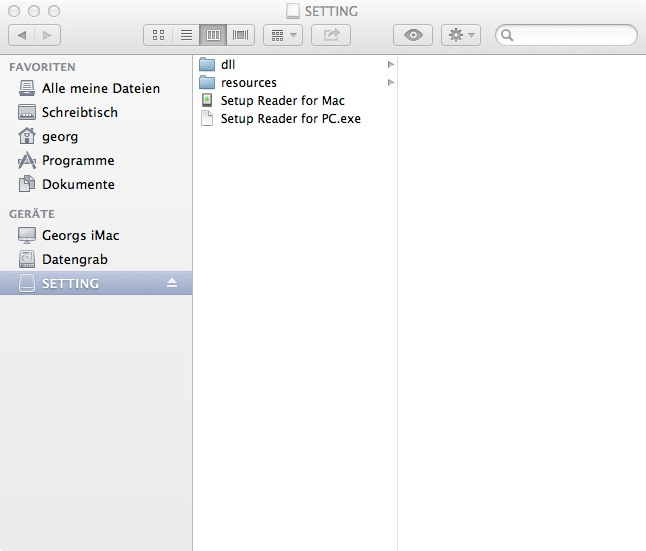Image resolution: width=646 pixels, height=551 pixels.
Task: Open Alle meine Dateien in sidebar
Action: pos(96,88)
